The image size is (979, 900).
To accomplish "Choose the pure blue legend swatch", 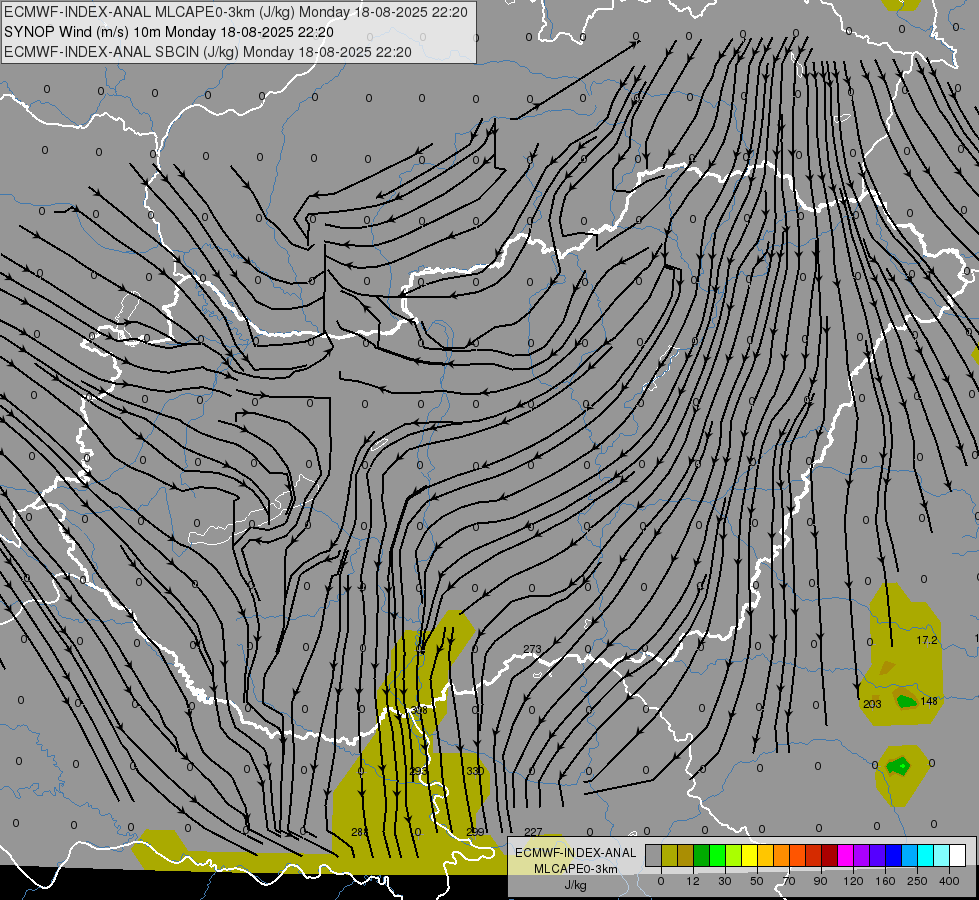I will coord(894,855).
